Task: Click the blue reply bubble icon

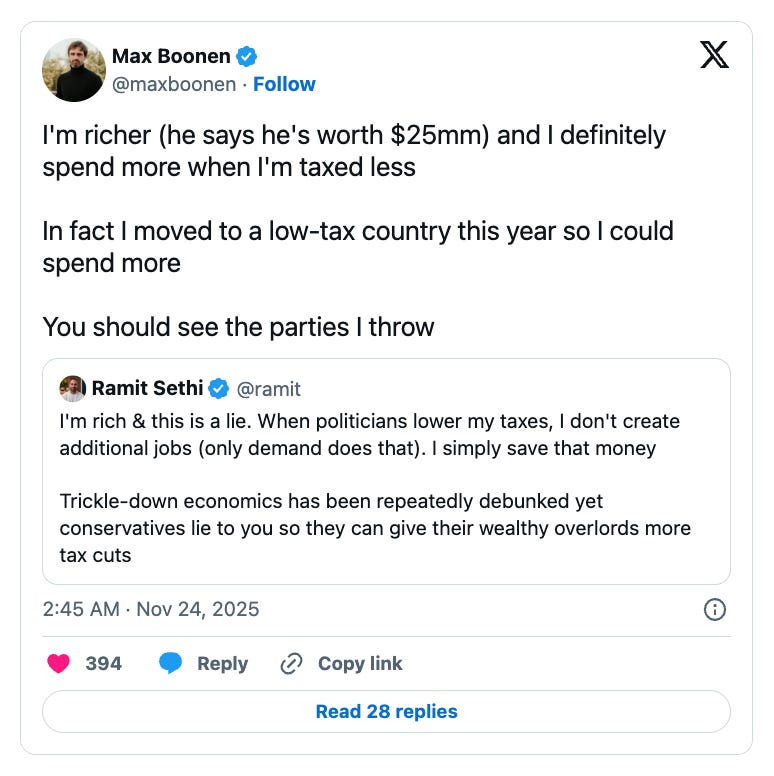Action: 171,663
